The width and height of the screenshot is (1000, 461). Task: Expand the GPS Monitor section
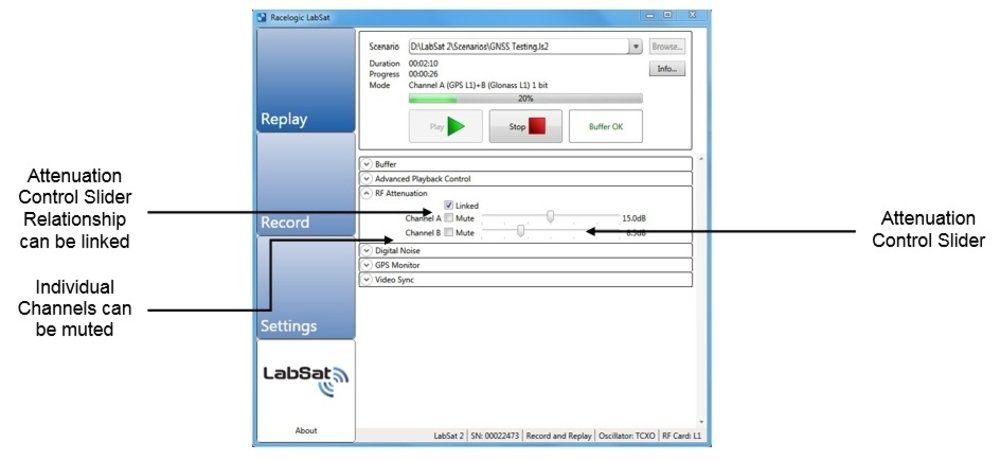pyautogui.click(x=367, y=265)
